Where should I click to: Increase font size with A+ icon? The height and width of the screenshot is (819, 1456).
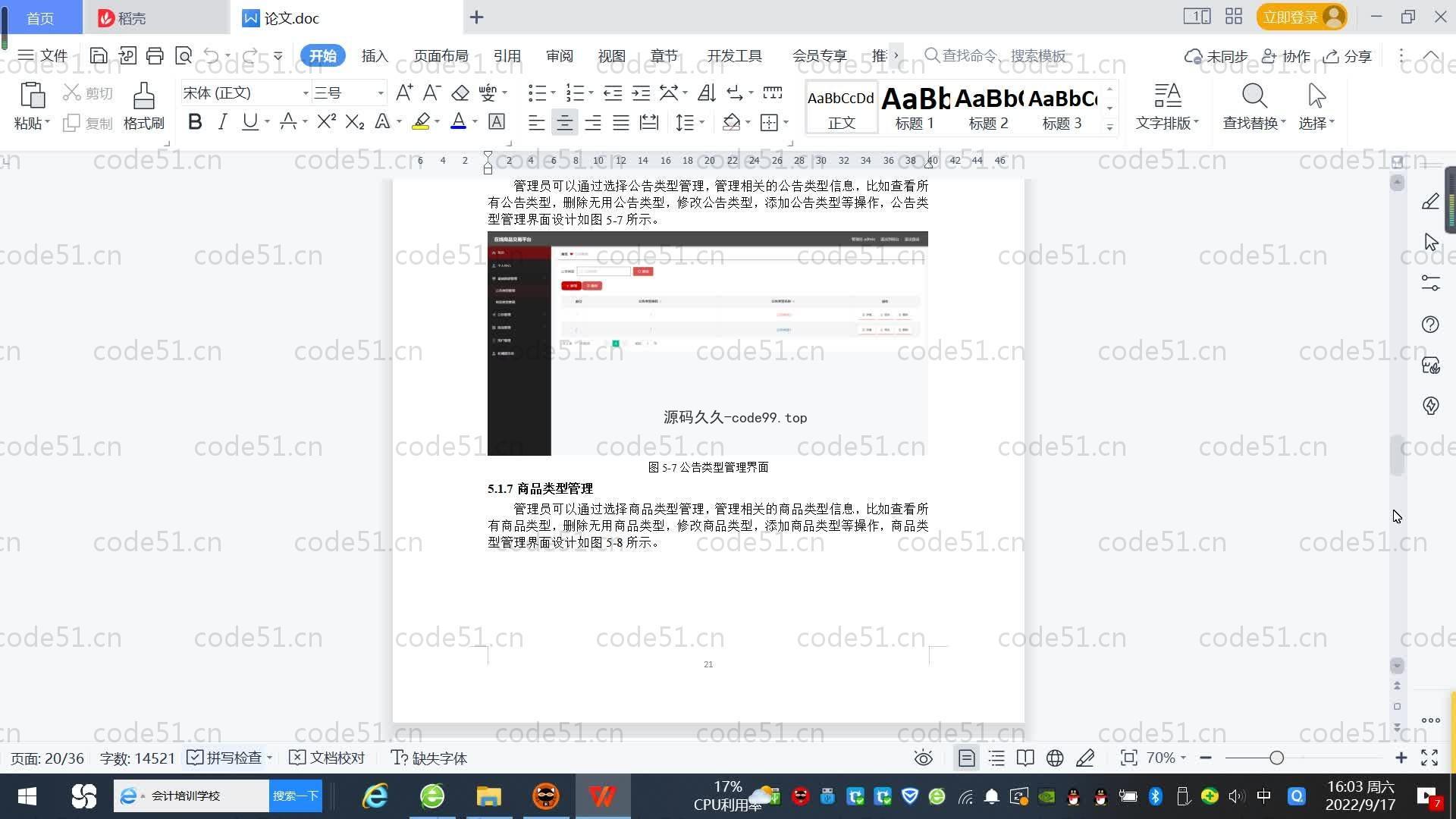click(x=404, y=93)
